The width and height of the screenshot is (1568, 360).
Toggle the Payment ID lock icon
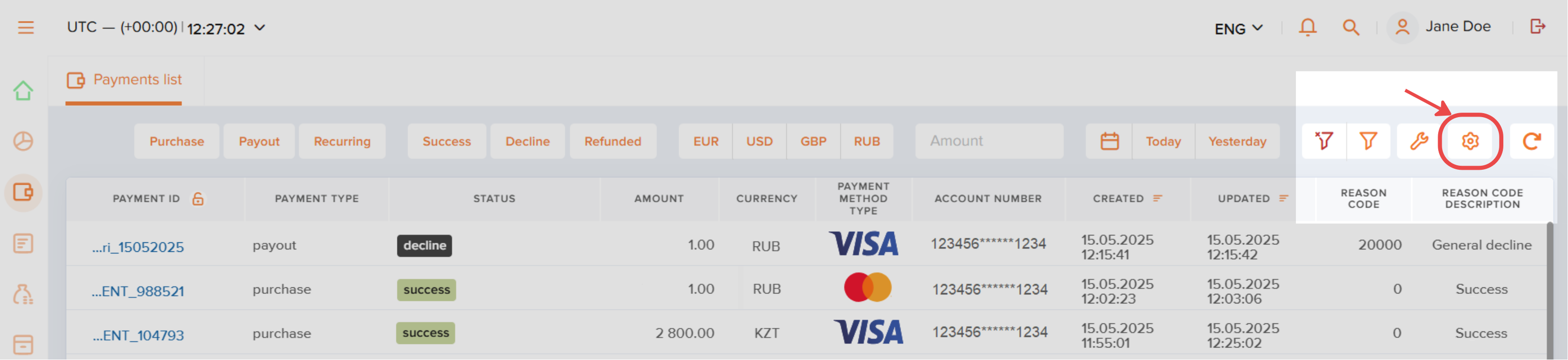(198, 198)
